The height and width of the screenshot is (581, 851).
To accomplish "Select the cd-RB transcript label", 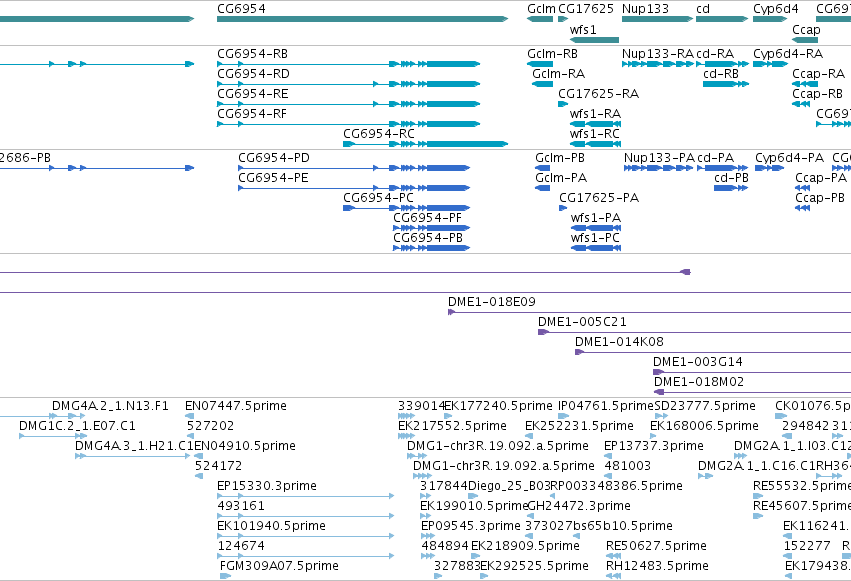I will click(721, 74).
